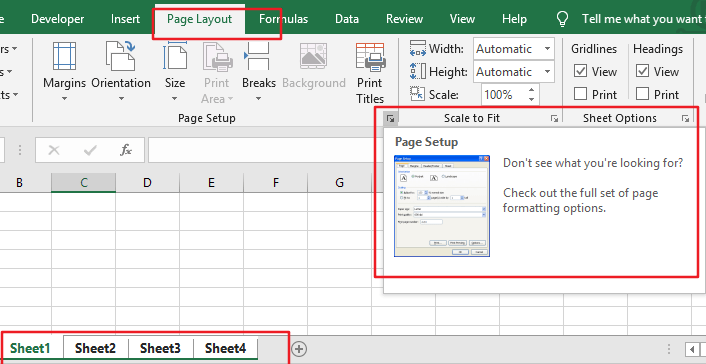Choose a paper Size
This screenshot has height=364, width=706.
point(175,73)
